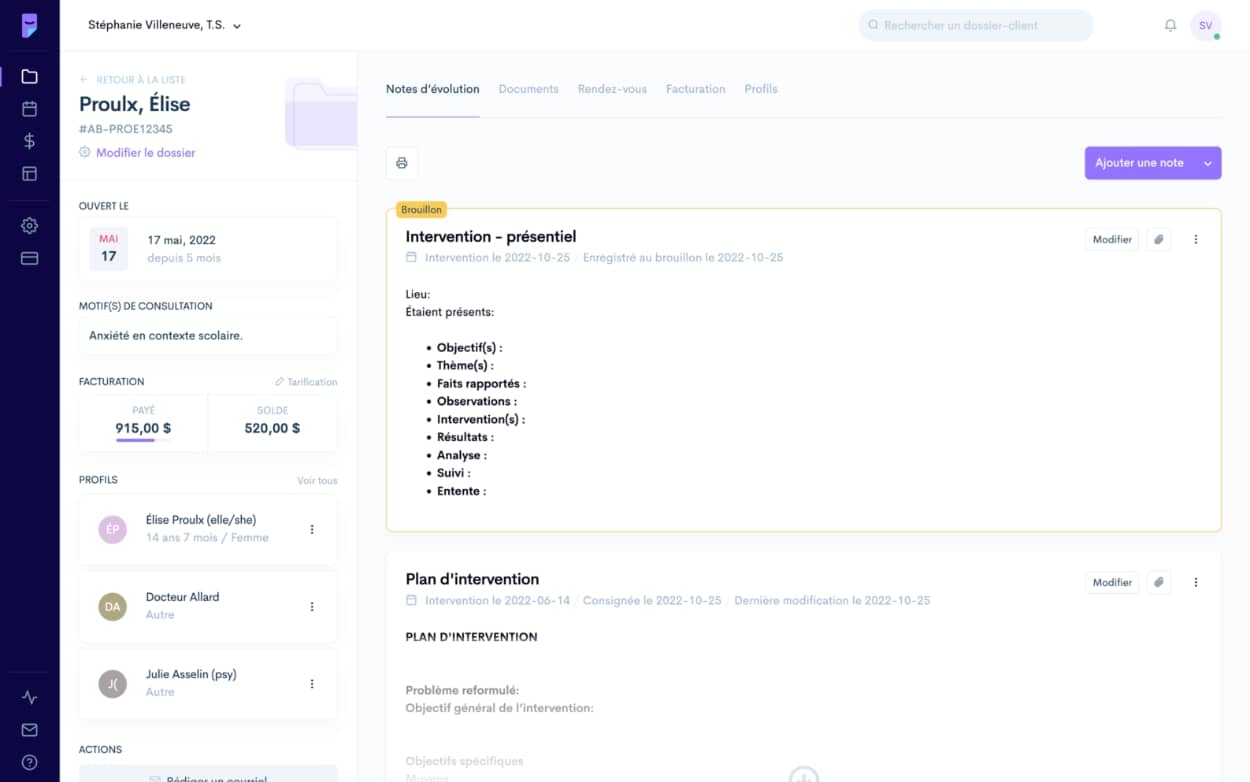This screenshot has width=1250, height=782.
Task: Open options menu for Élise Proulx profile
Action: coord(312,529)
